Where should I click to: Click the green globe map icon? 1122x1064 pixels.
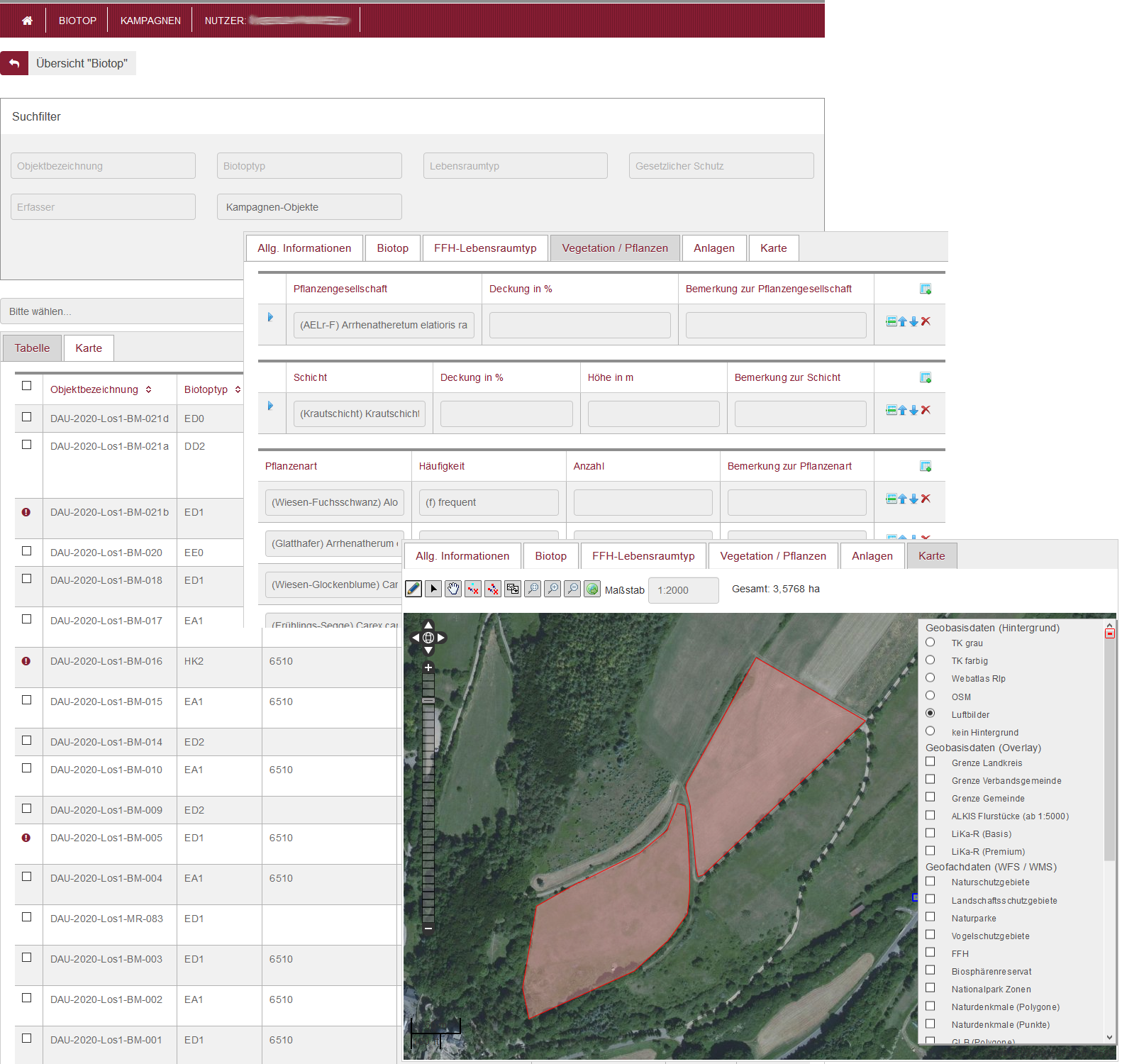pyautogui.click(x=592, y=589)
